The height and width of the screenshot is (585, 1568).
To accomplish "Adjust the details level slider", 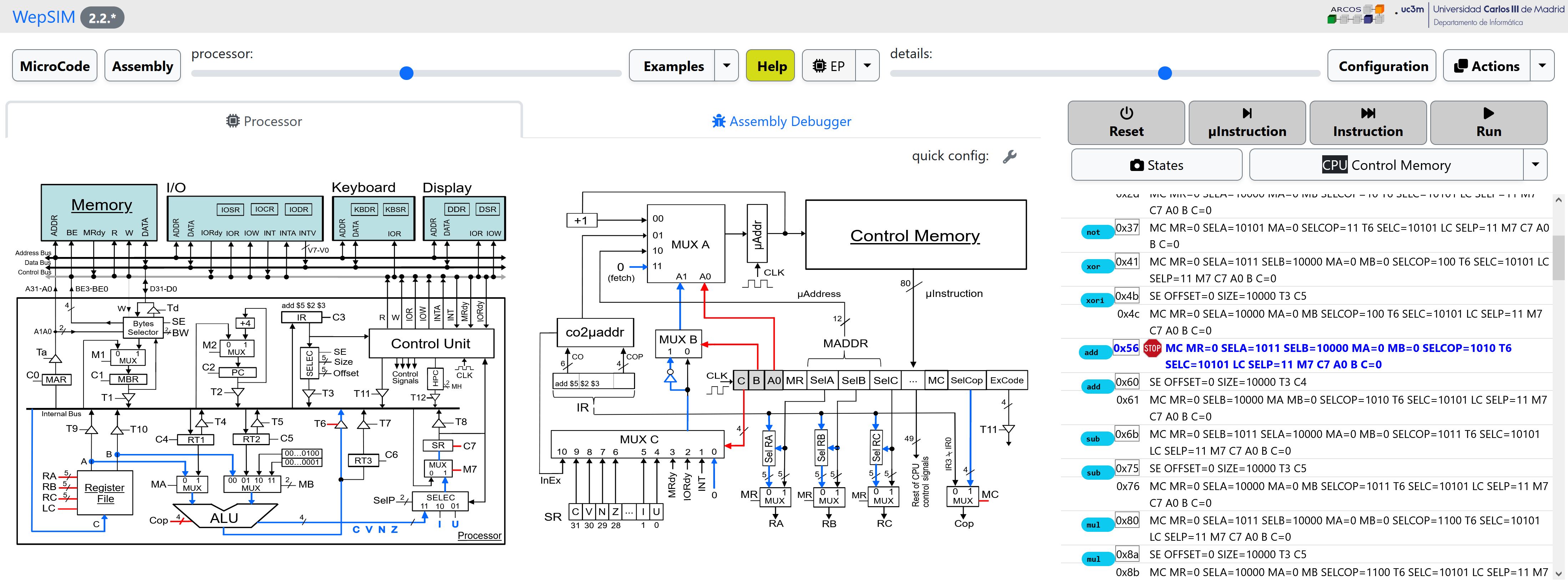I will pos(1164,73).
